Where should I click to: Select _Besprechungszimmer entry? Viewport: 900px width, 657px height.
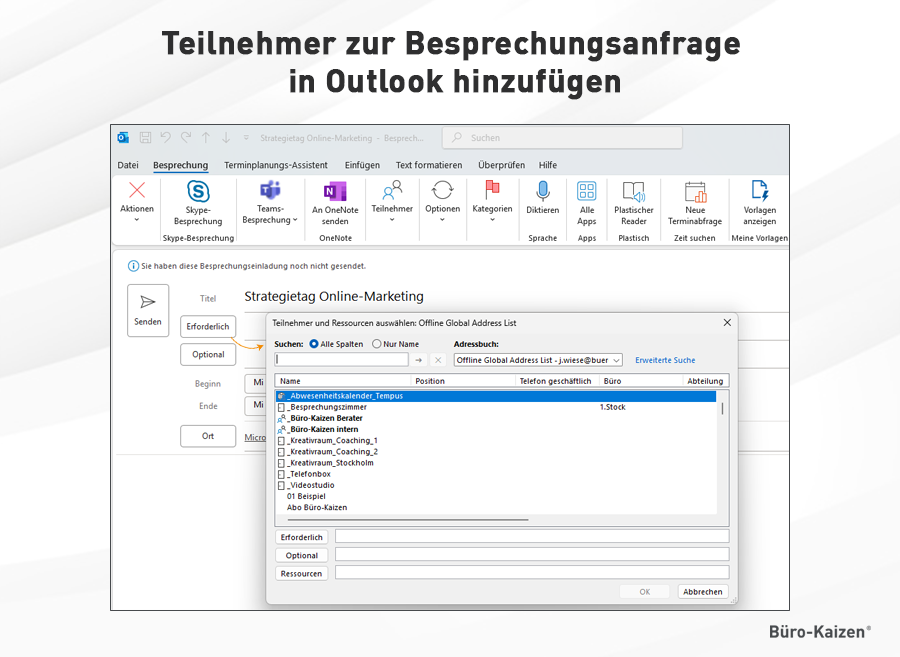coord(496,407)
